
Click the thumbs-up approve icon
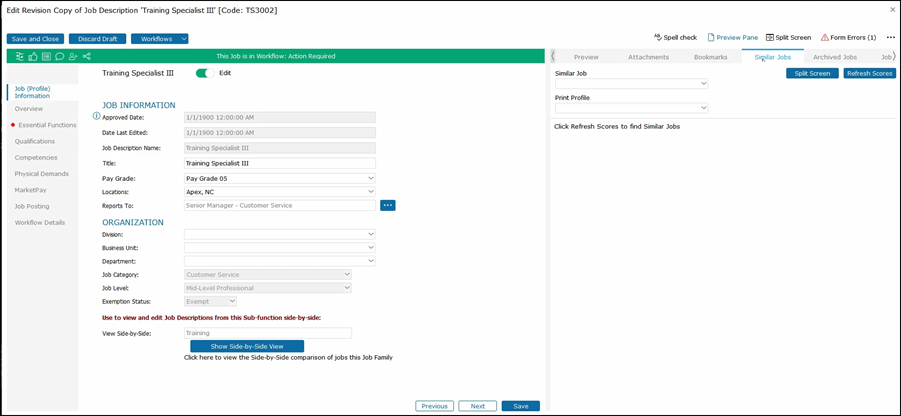tap(33, 57)
